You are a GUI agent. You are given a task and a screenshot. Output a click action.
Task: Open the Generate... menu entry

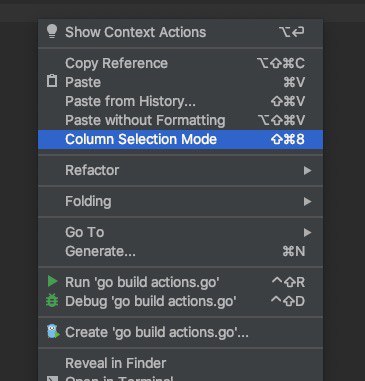180,251
